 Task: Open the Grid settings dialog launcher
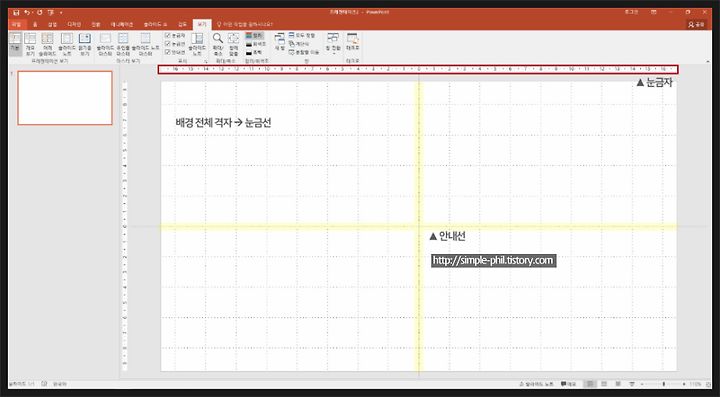tap(206, 61)
